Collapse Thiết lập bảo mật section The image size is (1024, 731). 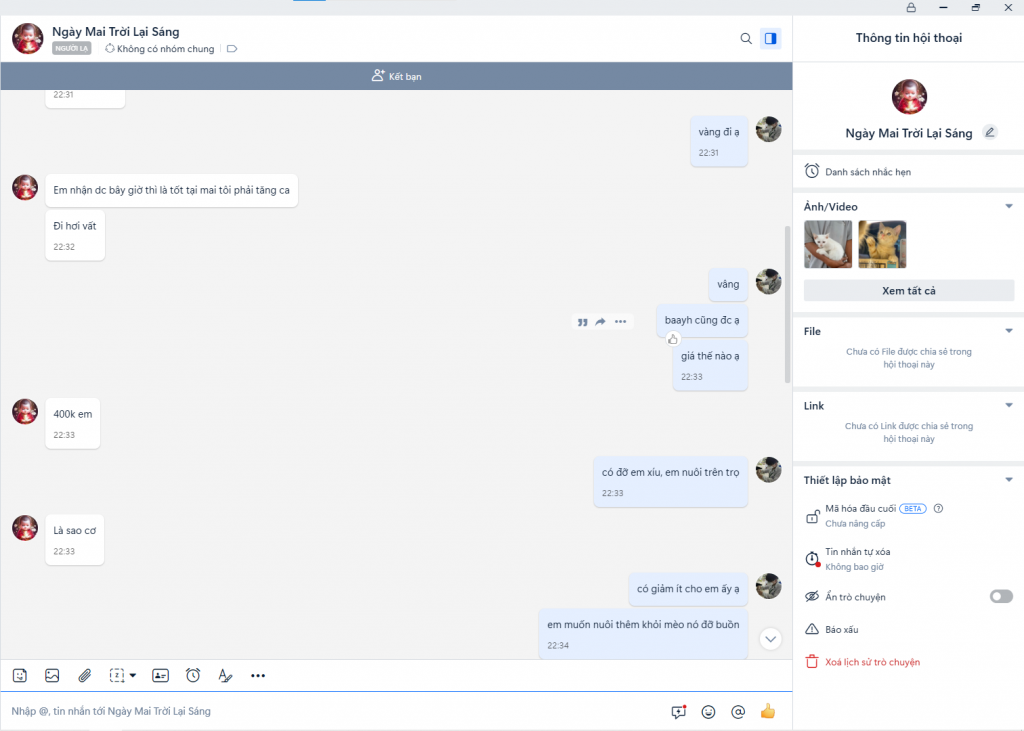click(x=1009, y=480)
